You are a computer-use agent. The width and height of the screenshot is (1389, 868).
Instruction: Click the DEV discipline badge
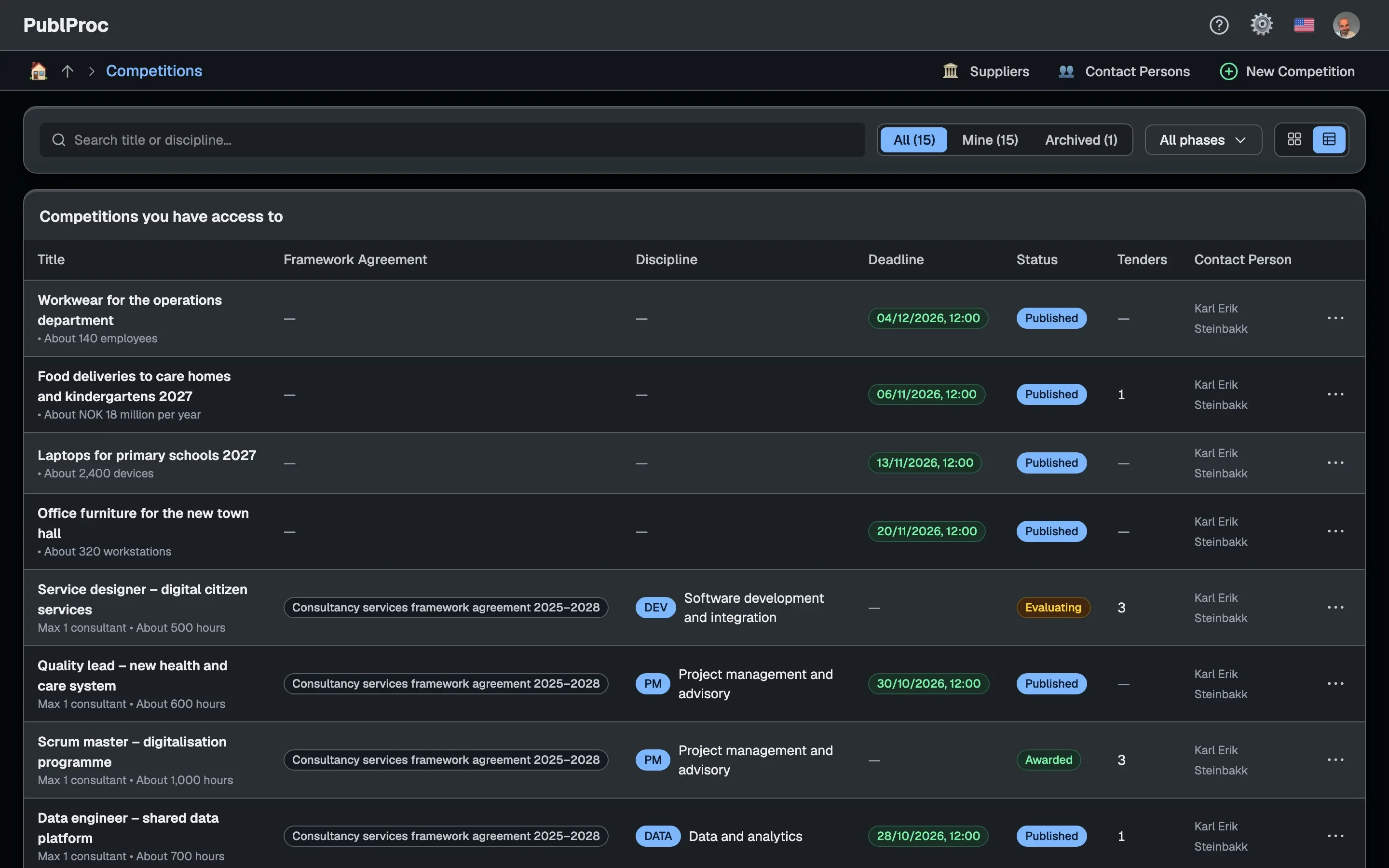(655, 608)
